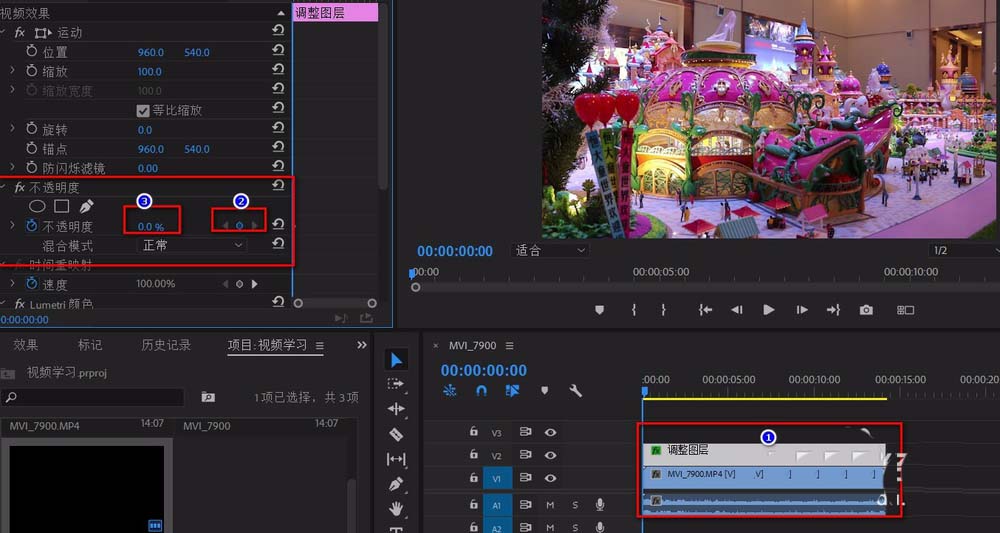Select the MVI_7900.MP4 thumbnail
Screen dimensions: 1000x533
[x=87, y=488]
